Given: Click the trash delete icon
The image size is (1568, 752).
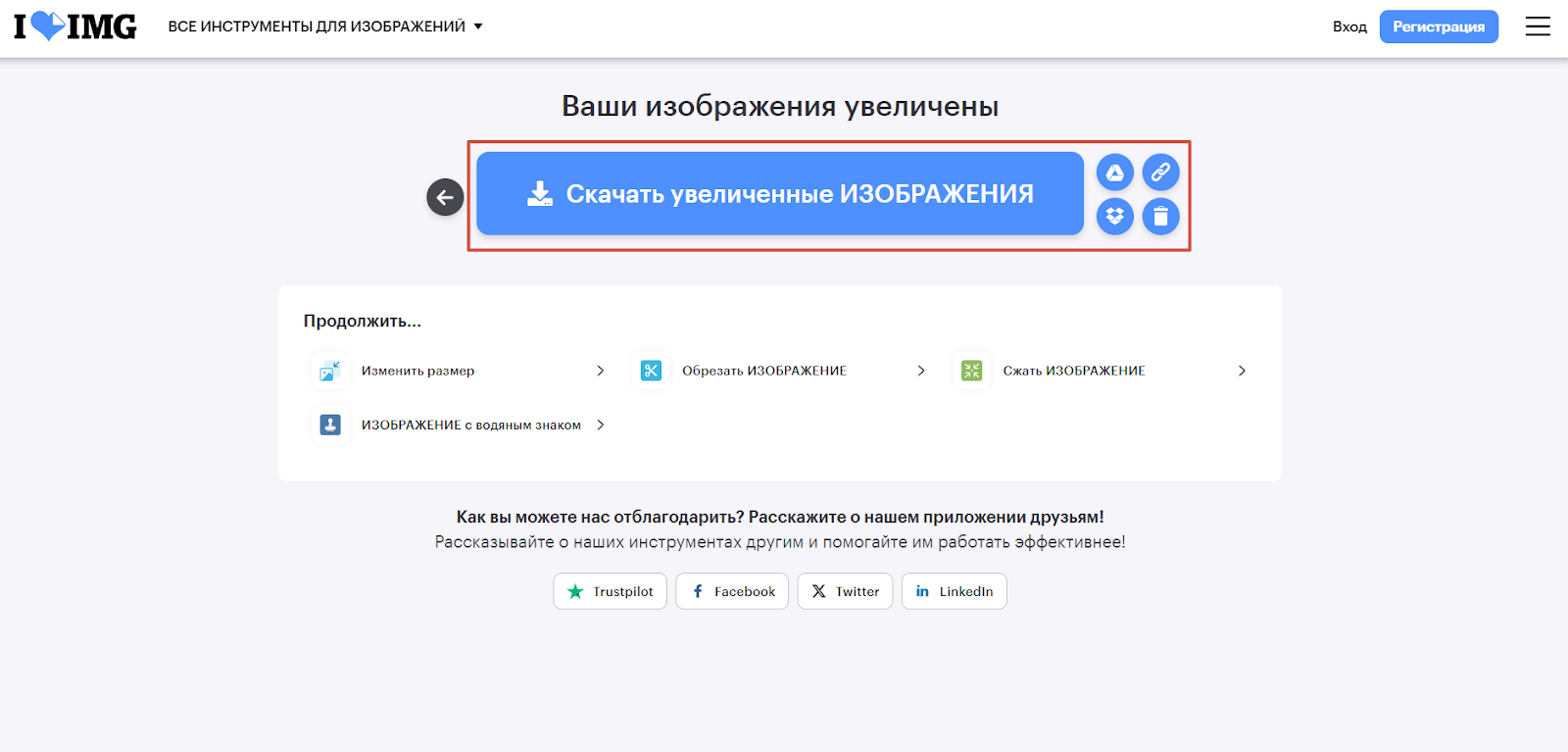Looking at the screenshot, I should point(1160,217).
